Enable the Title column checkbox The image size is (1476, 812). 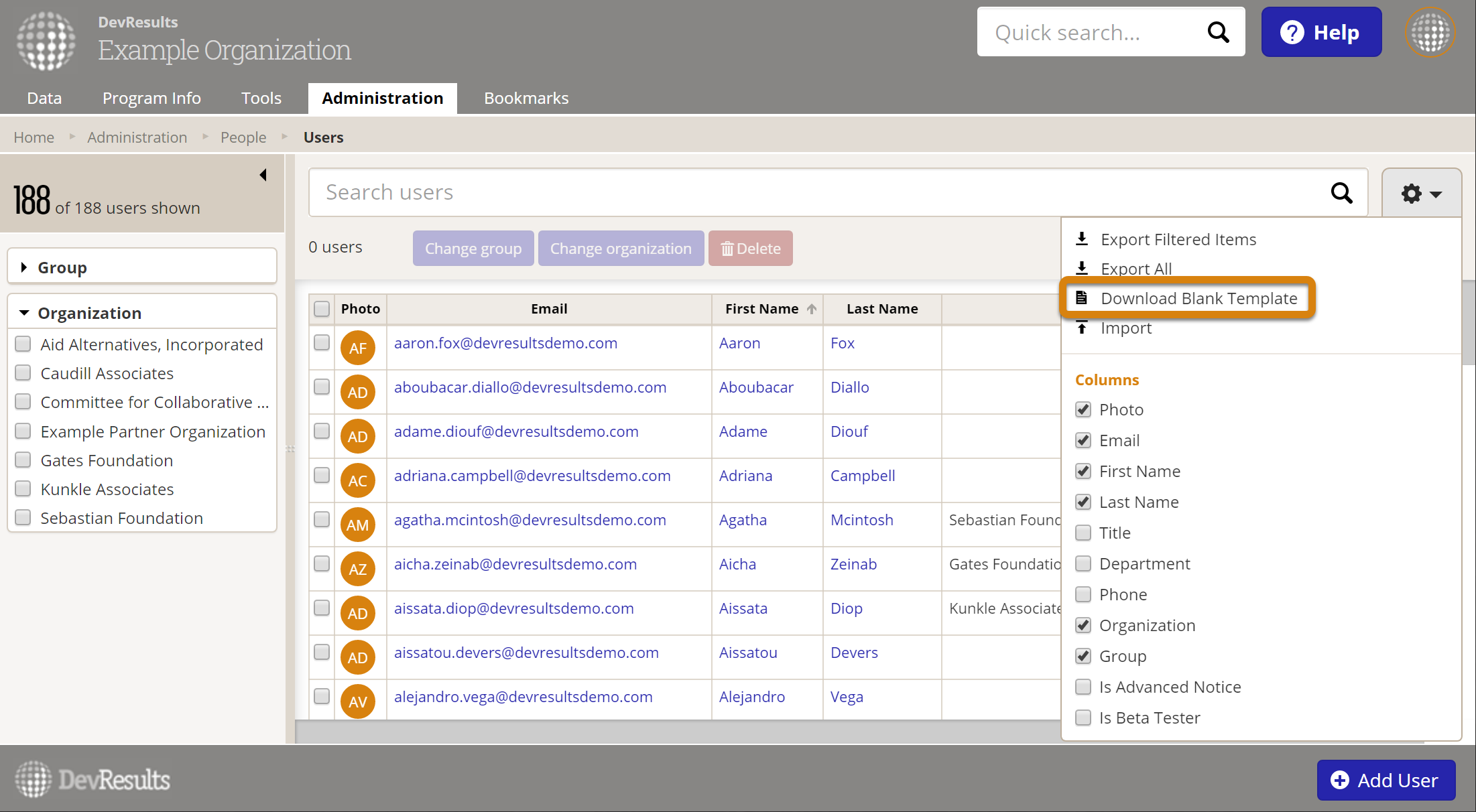(1083, 533)
